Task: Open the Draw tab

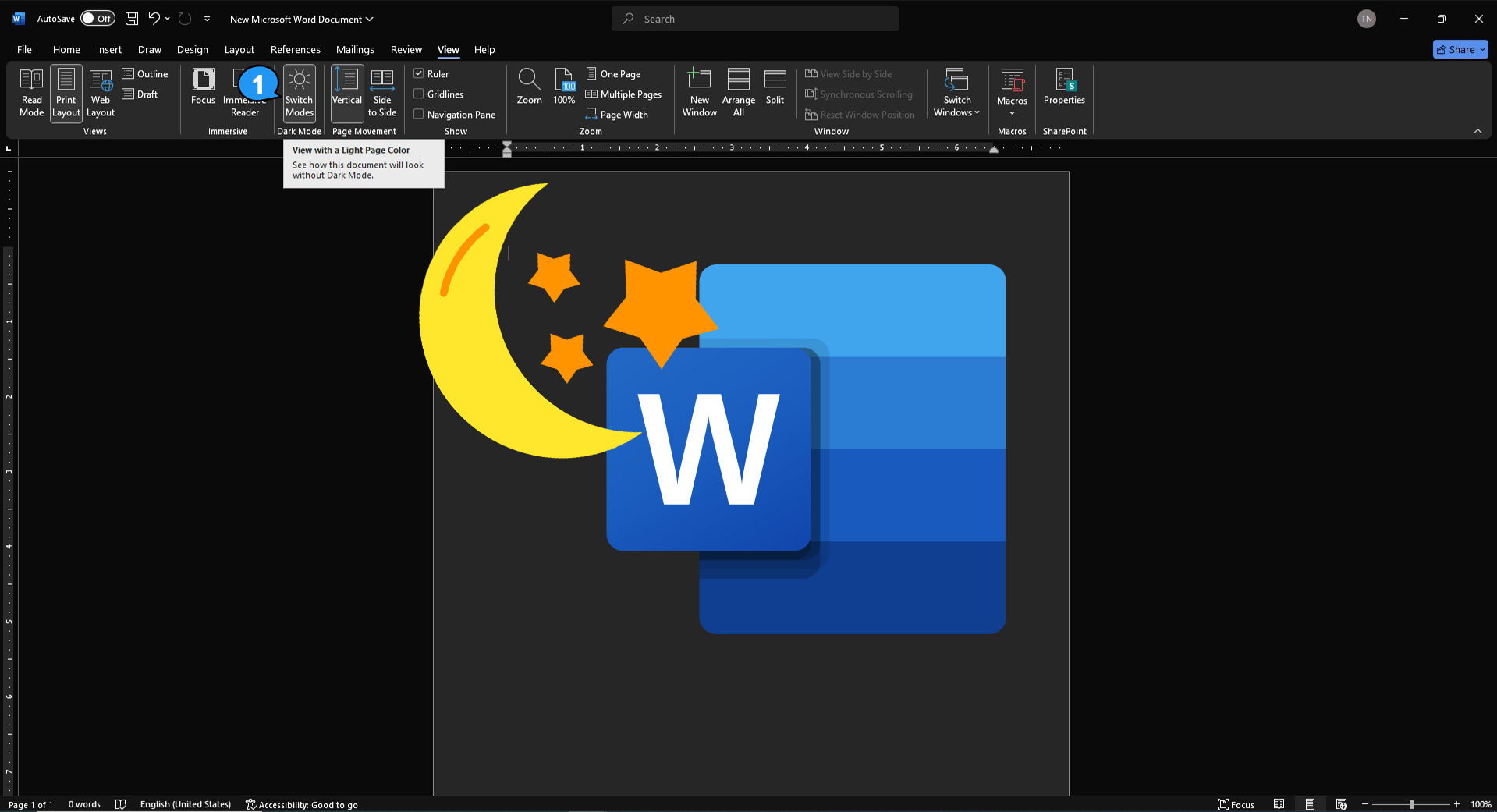Action: point(150,49)
